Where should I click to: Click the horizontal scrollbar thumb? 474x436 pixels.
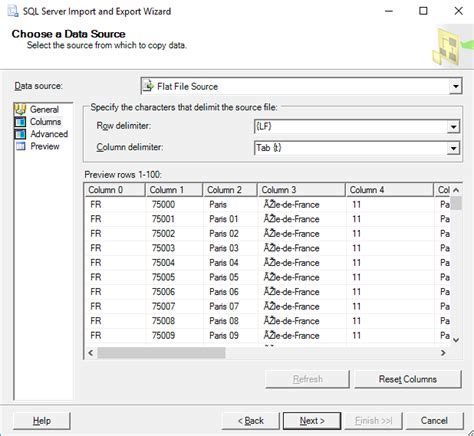(x=161, y=353)
